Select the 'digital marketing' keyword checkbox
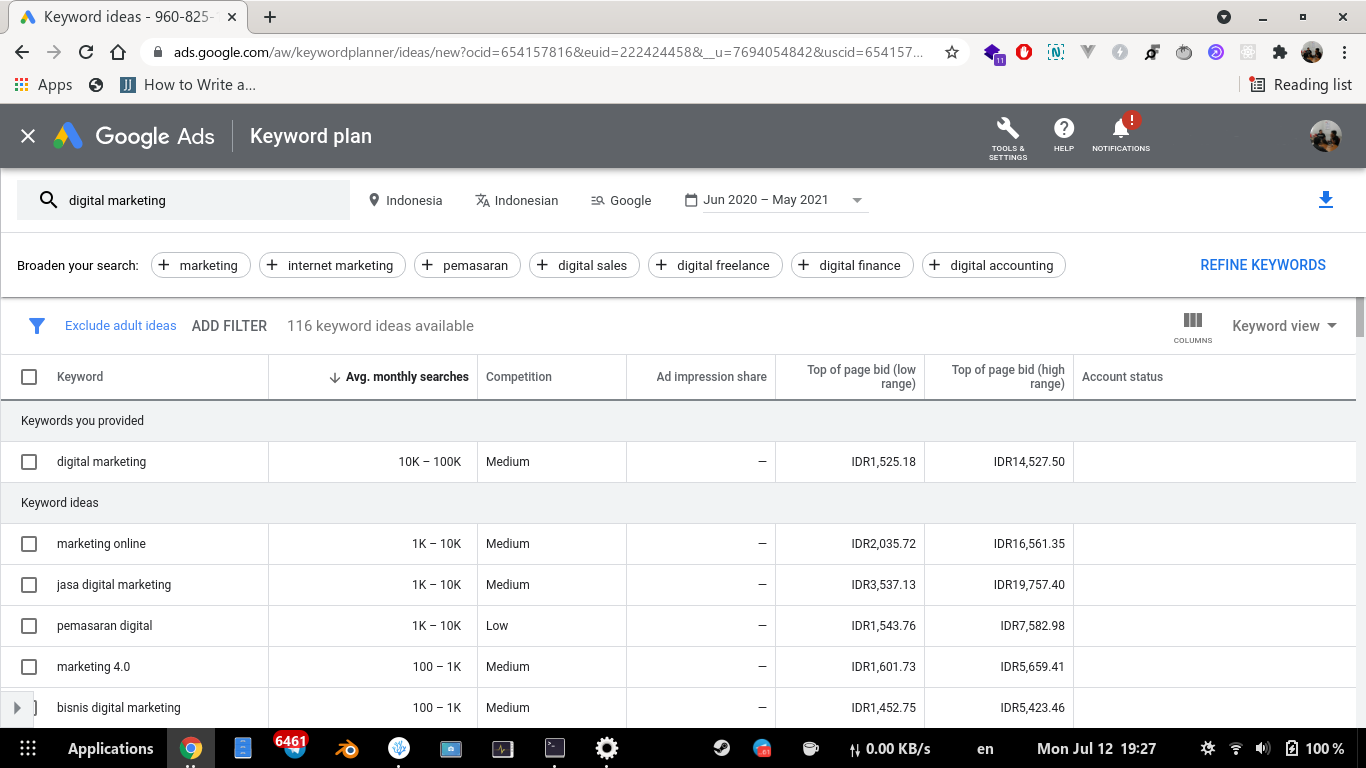The image size is (1366, 768). point(29,462)
